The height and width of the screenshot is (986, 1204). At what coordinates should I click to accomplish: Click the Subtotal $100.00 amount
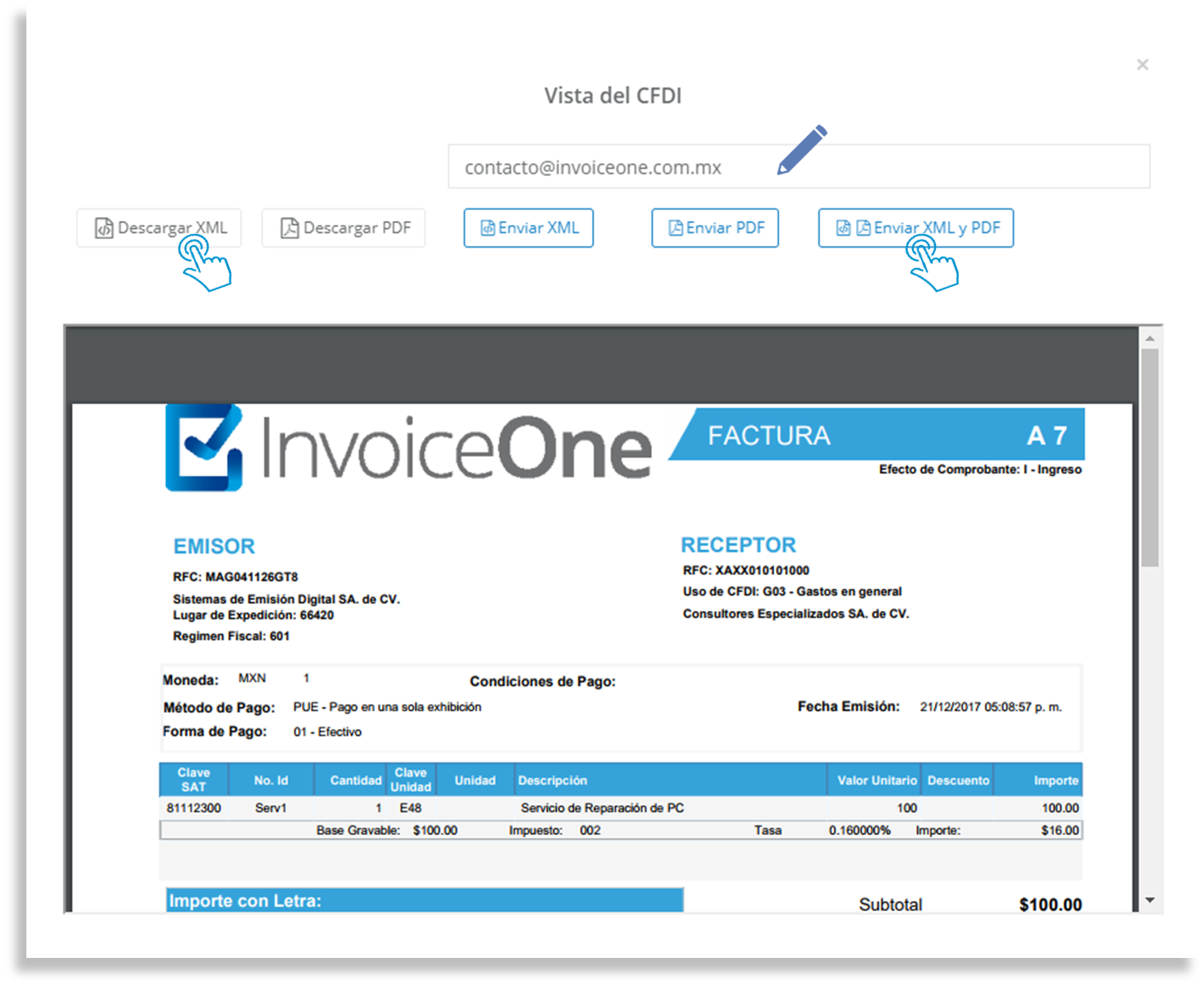coord(1051,904)
